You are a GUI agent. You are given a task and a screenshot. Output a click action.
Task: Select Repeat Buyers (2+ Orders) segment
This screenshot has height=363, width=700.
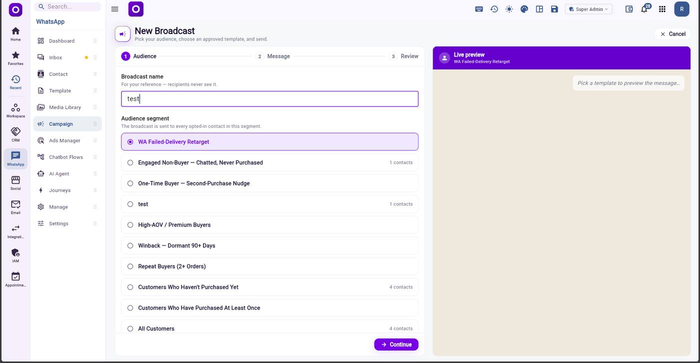click(270, 266)
